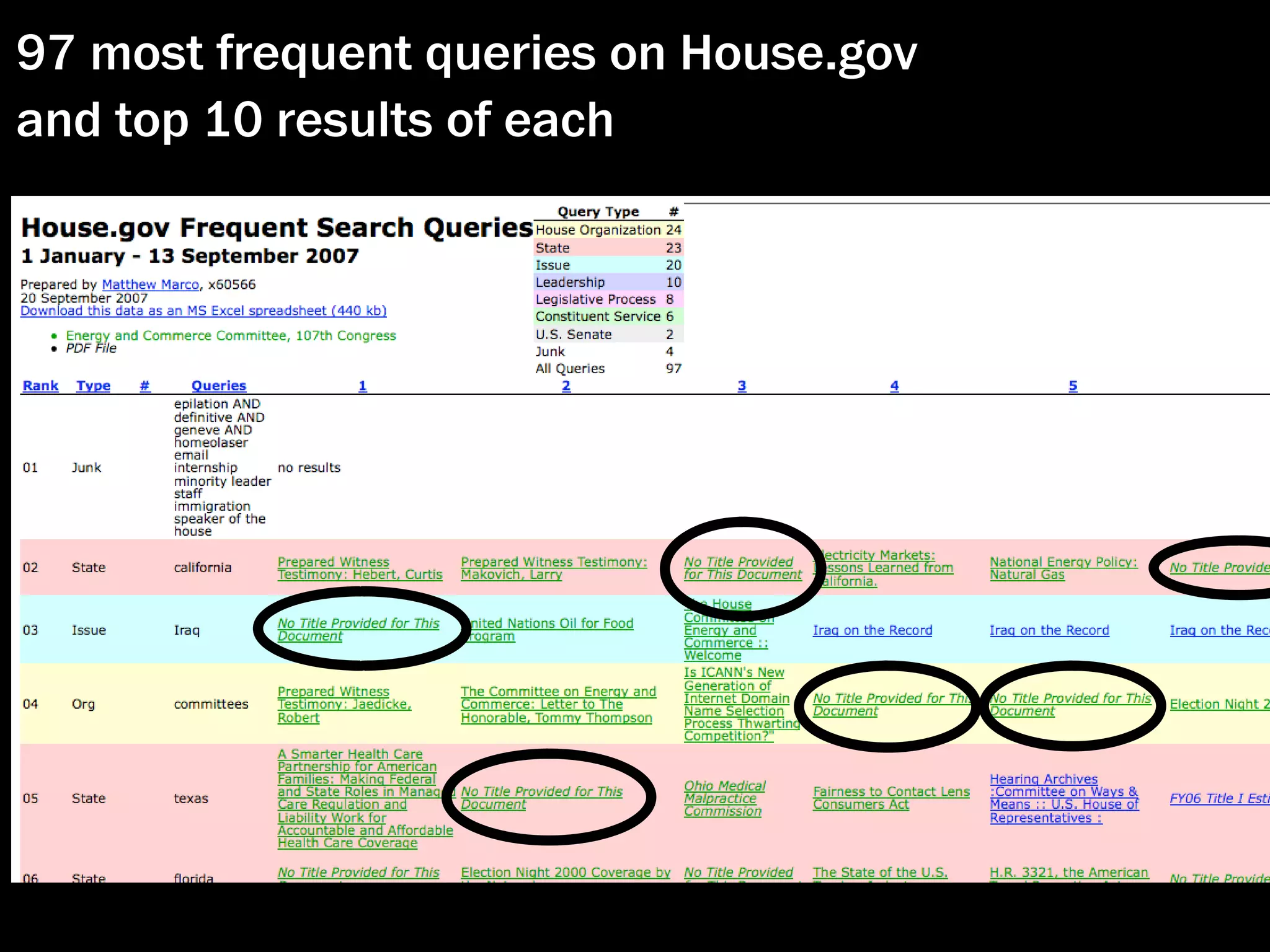Viewport: 1270px width, 952px height.
Task: Click result column header 4
Action: 894,386
